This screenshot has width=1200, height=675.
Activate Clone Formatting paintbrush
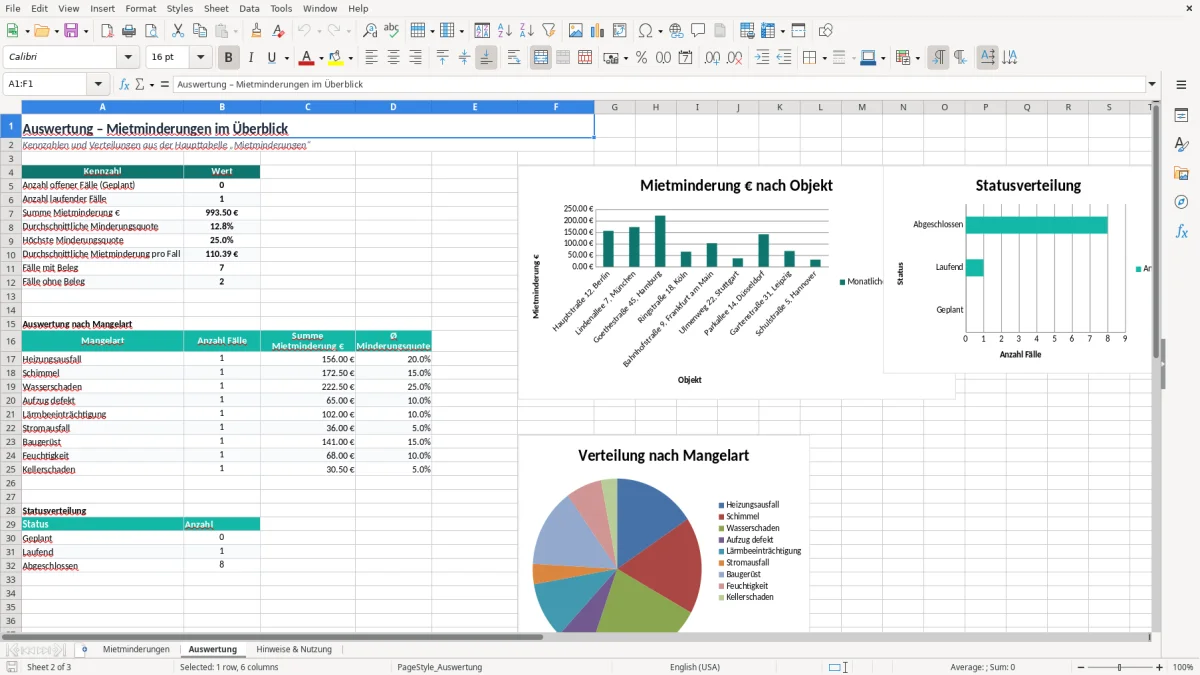pyautogui.click(x=257, y=31)
